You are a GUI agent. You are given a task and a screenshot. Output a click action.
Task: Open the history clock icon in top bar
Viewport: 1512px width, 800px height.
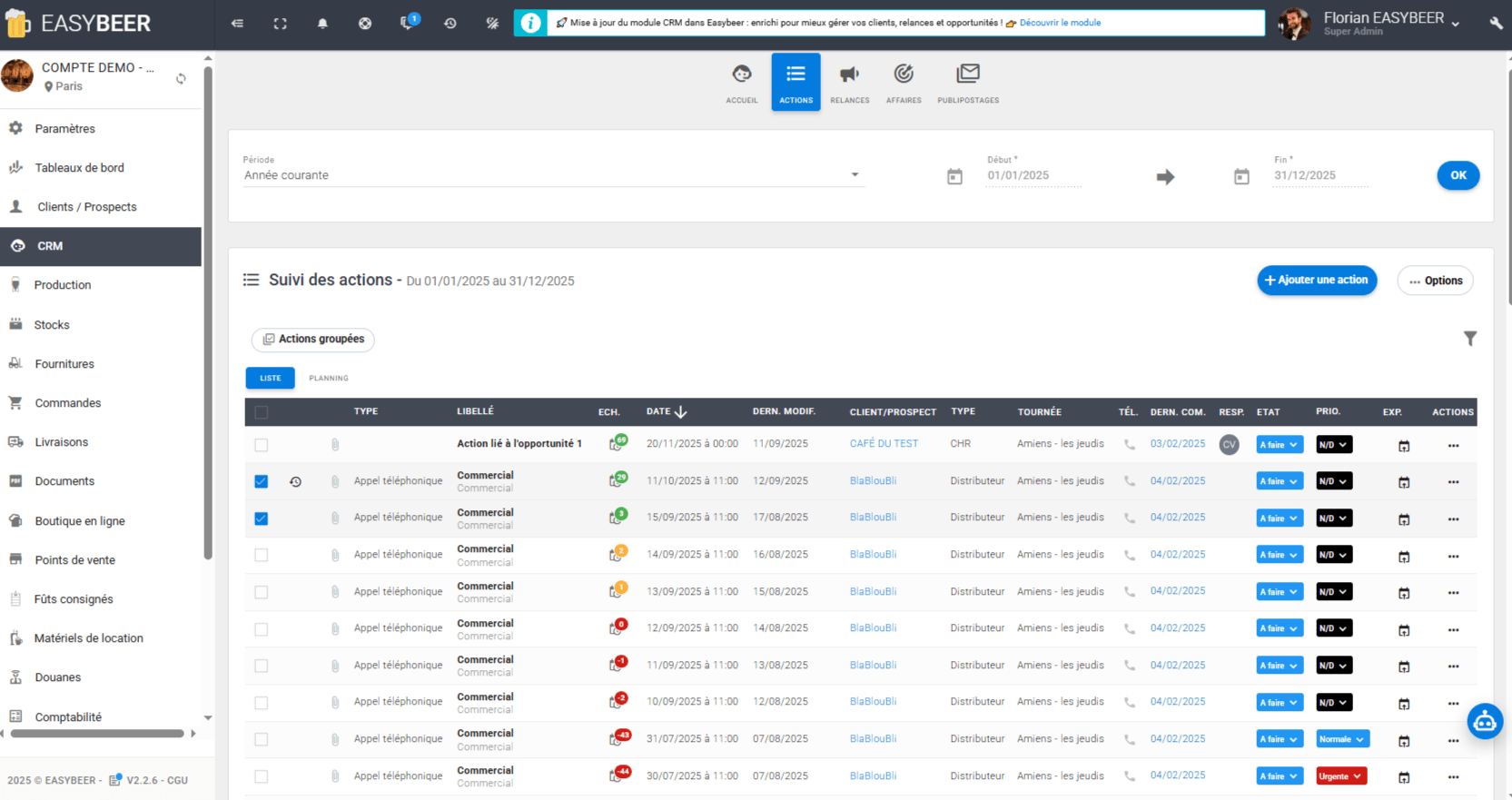pyautogui.click(x=450, y=24)
